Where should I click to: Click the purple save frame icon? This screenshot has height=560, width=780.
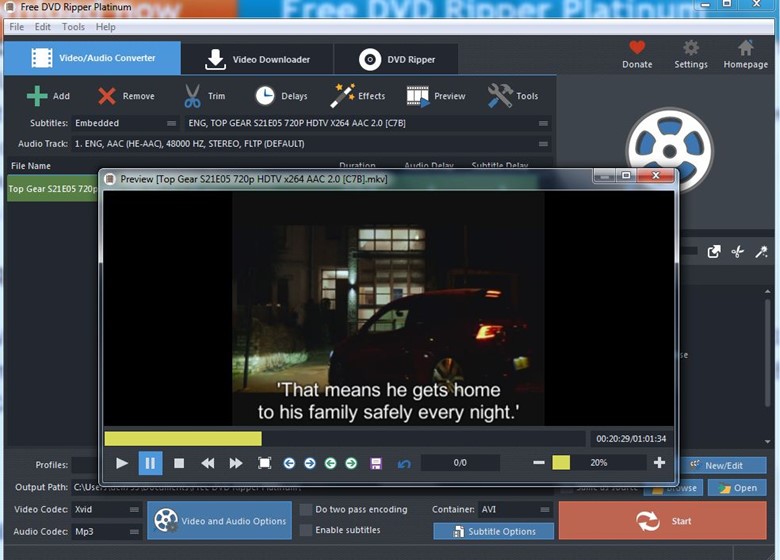point(376,464)
